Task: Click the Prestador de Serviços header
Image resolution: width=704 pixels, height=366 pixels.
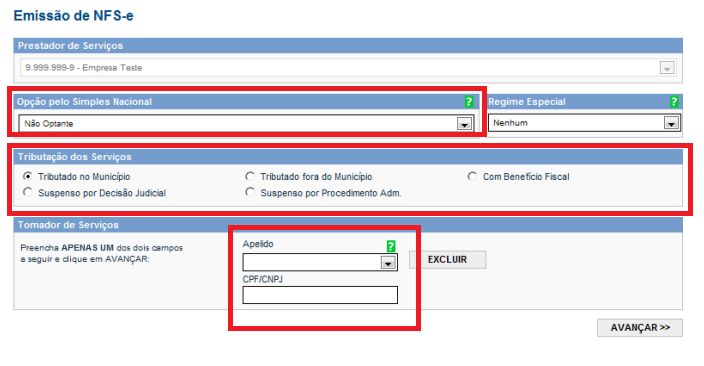Action: click(348, 46)
